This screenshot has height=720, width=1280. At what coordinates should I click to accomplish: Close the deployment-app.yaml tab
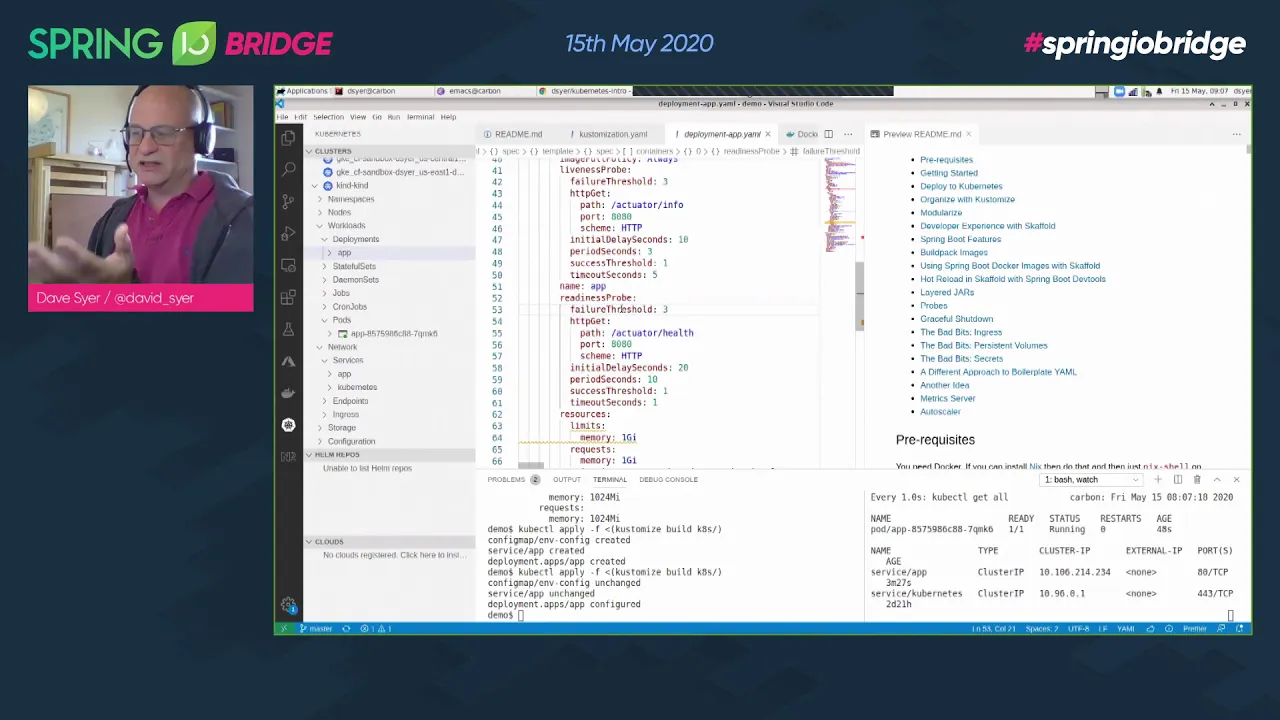point(768,134)
